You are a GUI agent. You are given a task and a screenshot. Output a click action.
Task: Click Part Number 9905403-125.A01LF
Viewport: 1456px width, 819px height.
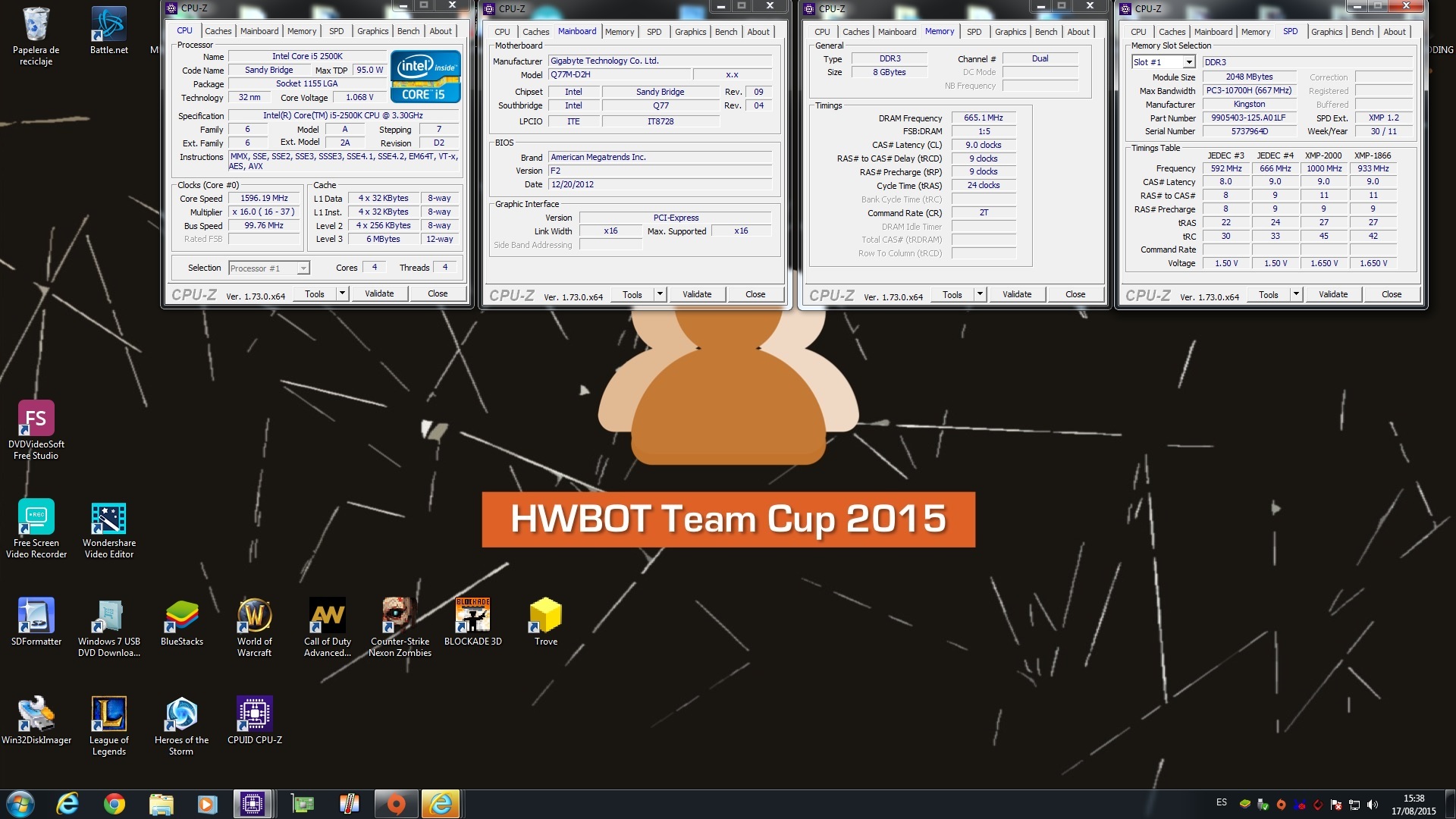[x=1248, y=118]
